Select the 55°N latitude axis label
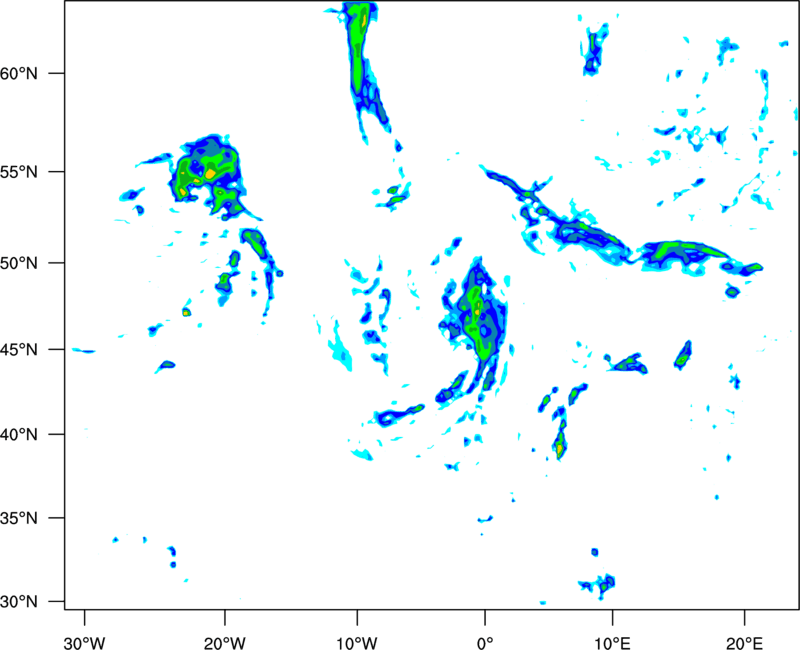Viewport: 800px width, 650px height. coord(19,172)
